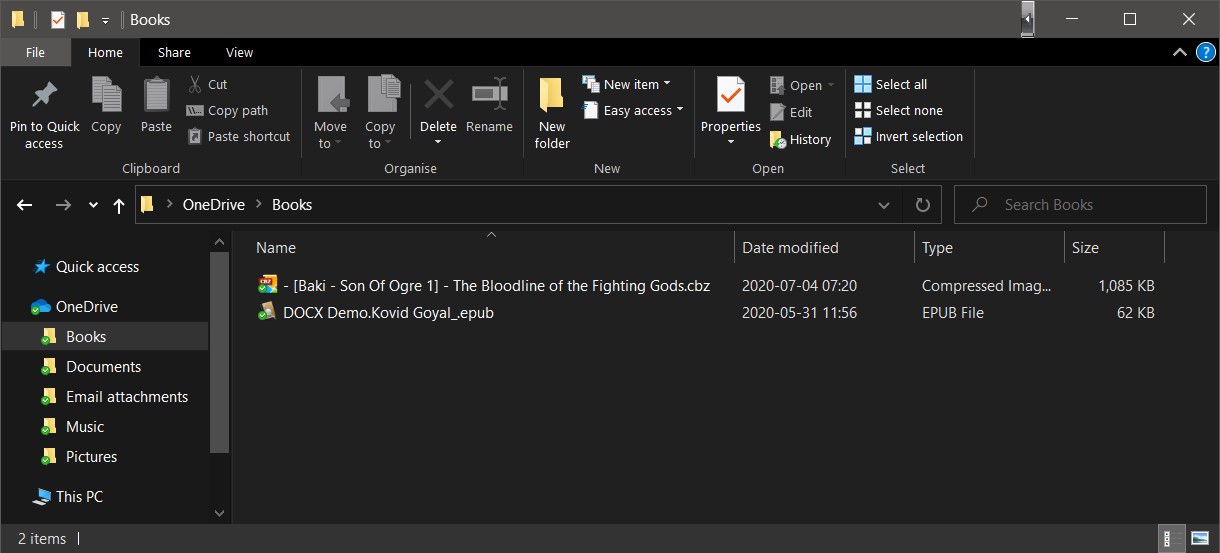Click the Pin to Quick access icon
1220x553 pixels.
click(44, 96)
